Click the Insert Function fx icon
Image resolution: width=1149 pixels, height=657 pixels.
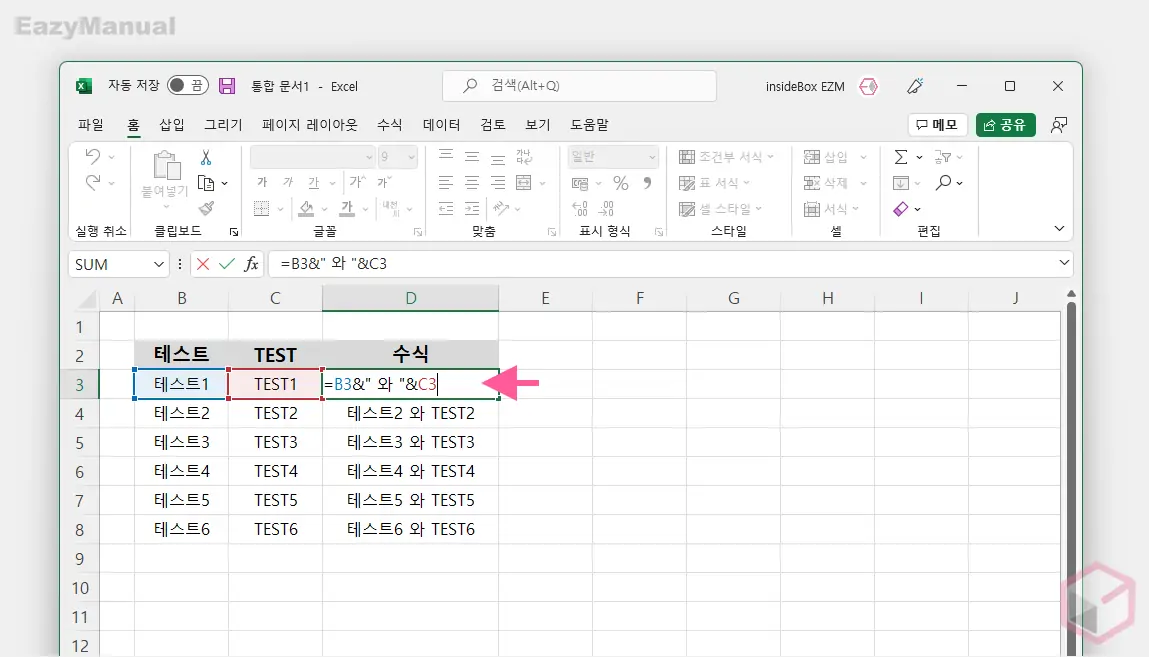tap(251, 264)
